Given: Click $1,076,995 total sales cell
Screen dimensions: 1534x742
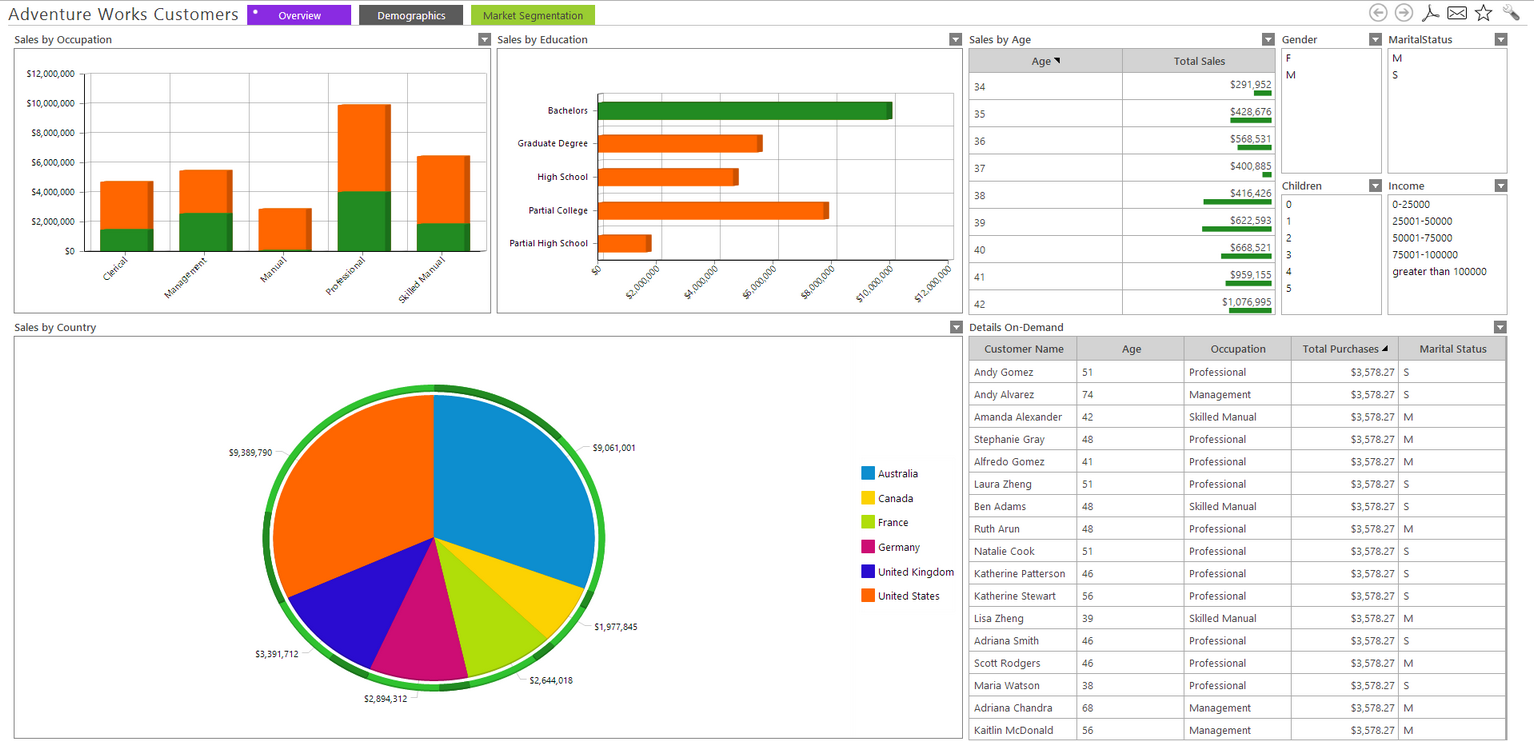Looking at the screenshot, I should [1199, 303].
